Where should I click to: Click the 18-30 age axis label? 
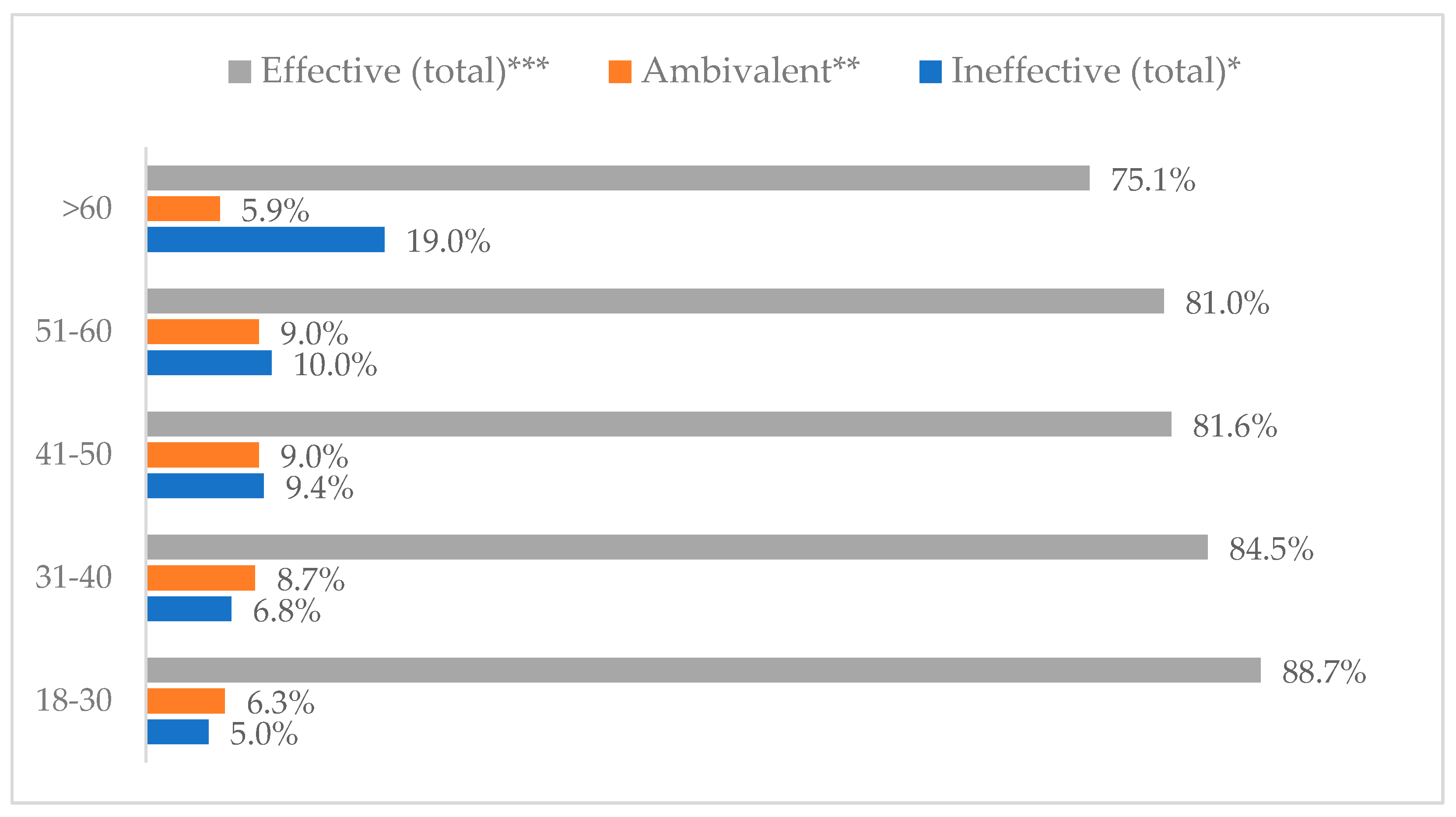coord(74,701)
